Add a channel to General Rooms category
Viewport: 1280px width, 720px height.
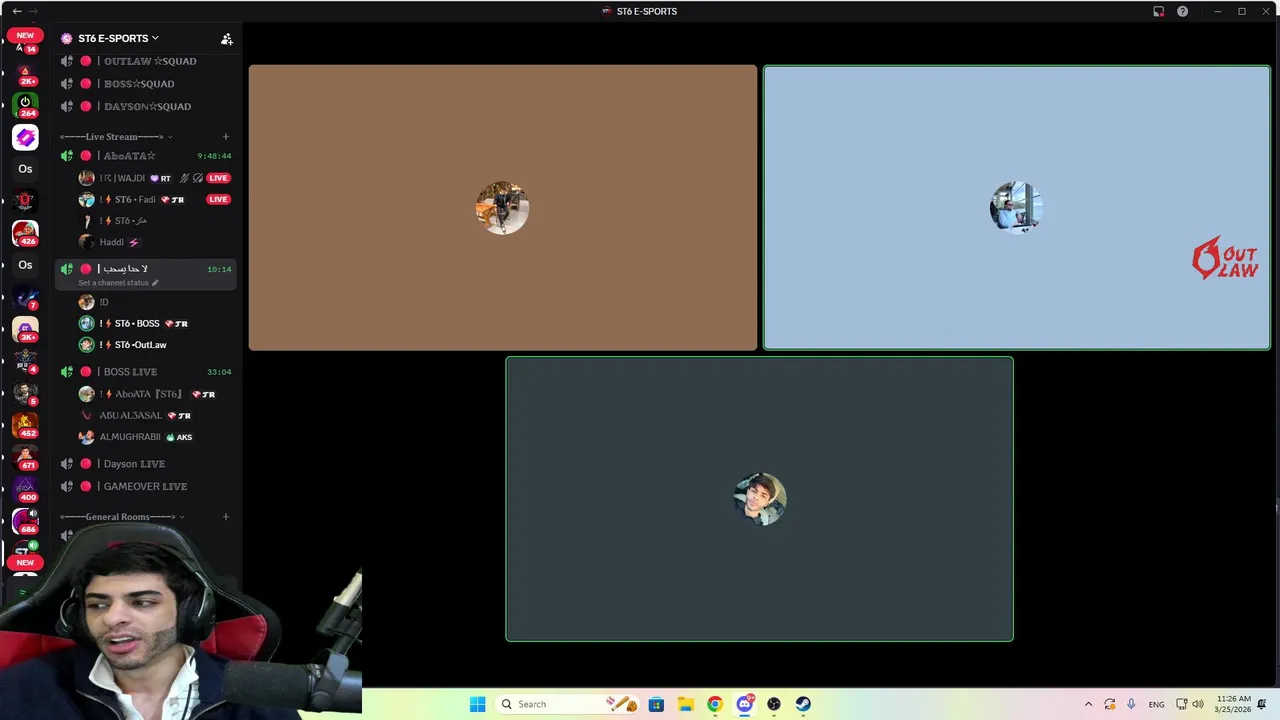click(225, 517)
